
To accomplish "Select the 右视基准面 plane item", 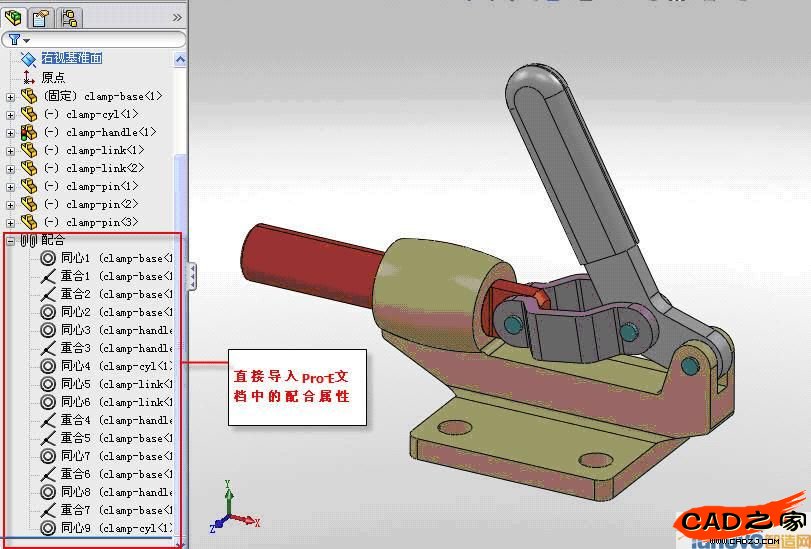I will (72, 59).
